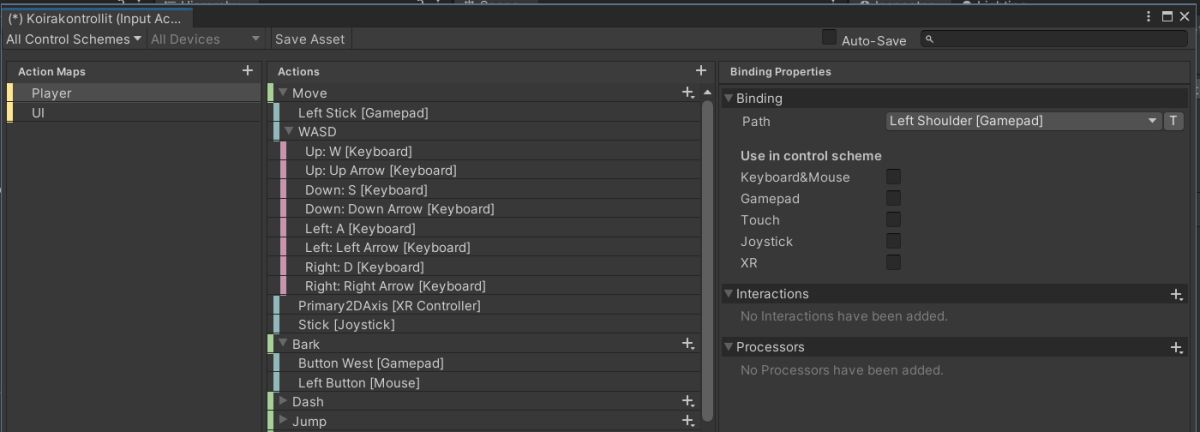
Task: Open the All Control Schemes dropdown
Action: point(74,39)
